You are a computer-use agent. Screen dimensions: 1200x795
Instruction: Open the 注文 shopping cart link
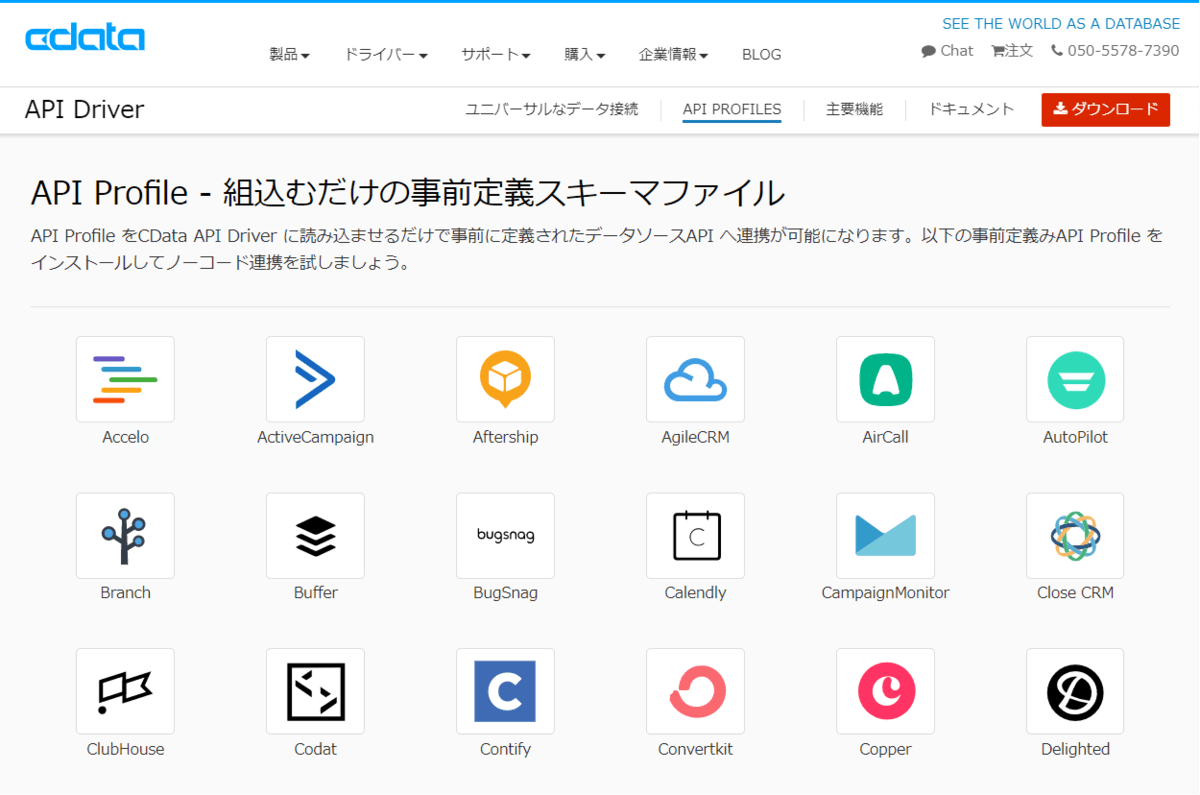[x=1012, y=51]
